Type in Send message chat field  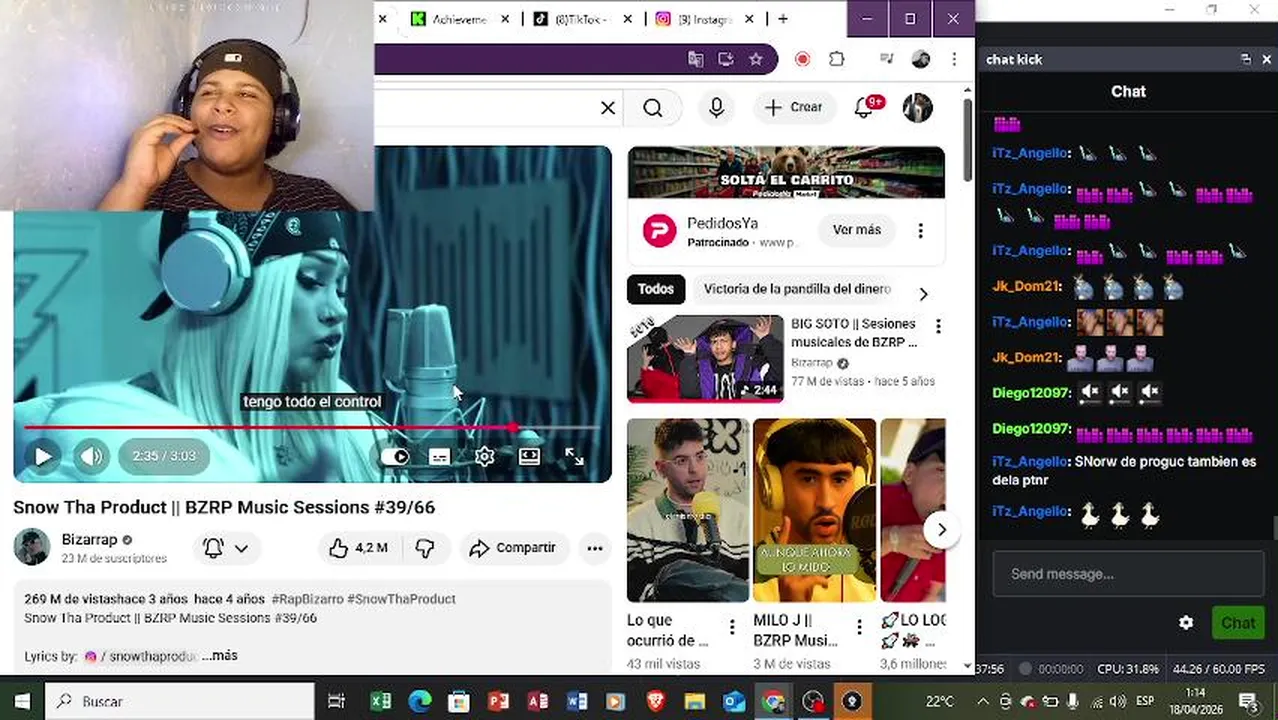point(1127,574)
